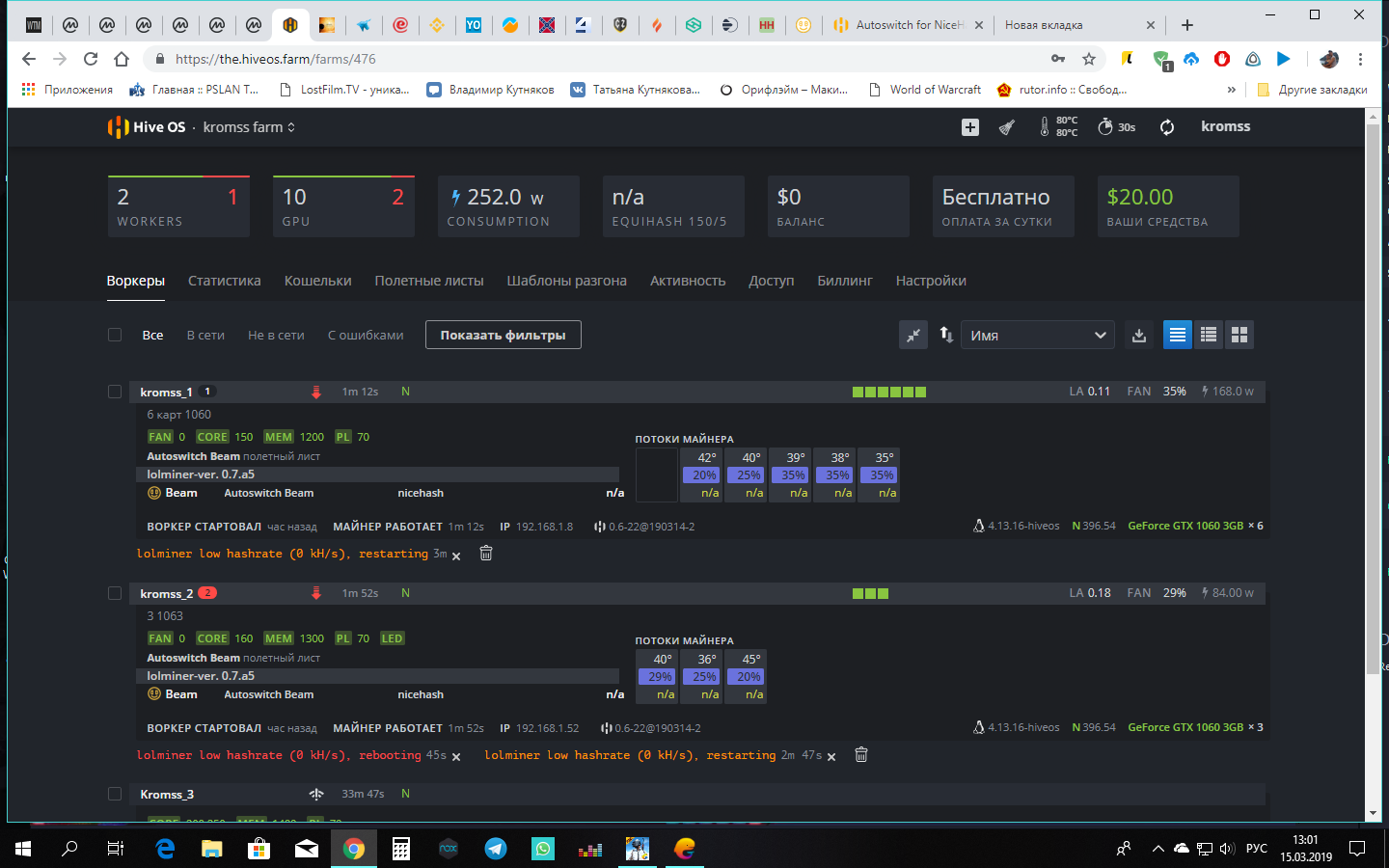Screen dimensions: 1389x868
Task: Click the Hive OS logo
Action: point(147,127)
